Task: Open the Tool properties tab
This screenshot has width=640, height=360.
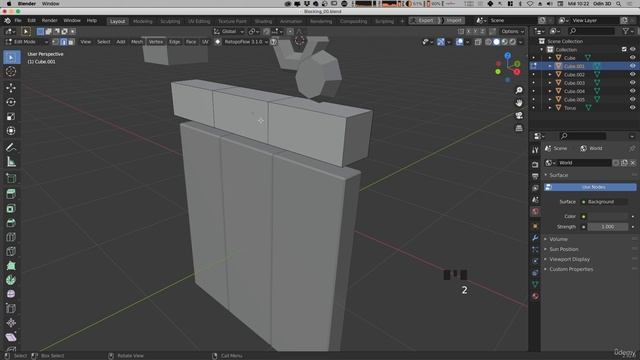Action: (x=535, y=150)
